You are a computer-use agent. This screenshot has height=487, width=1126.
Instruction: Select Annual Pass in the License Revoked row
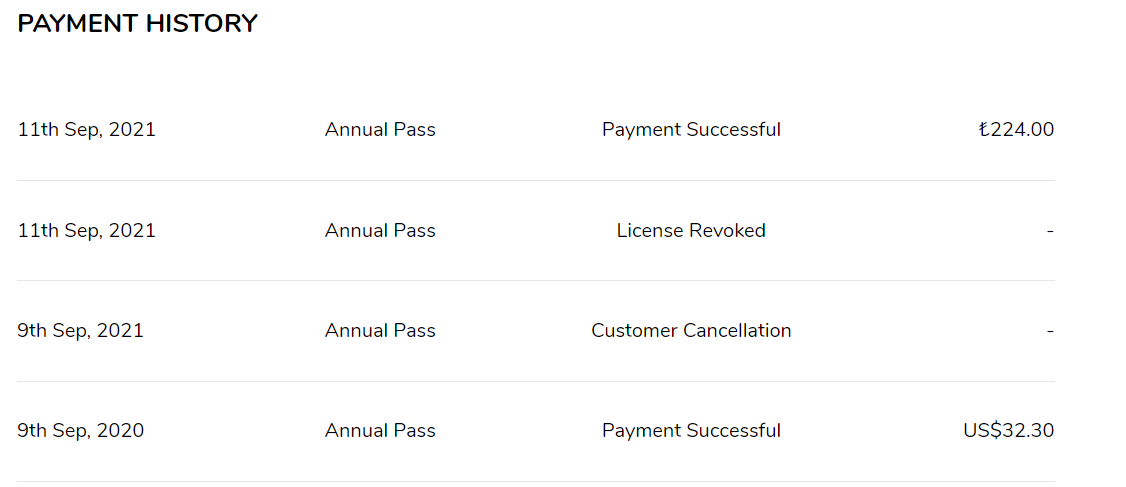380,231
